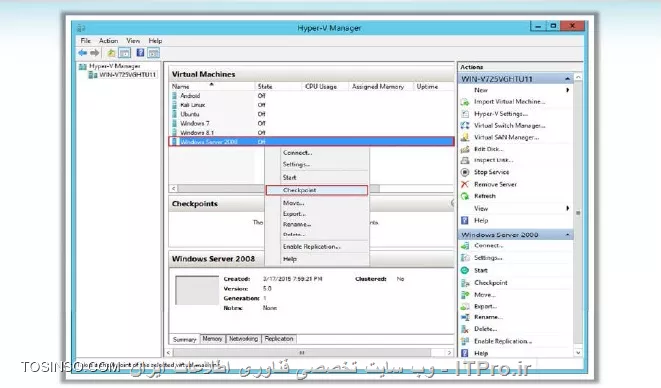Click green Start icon in Actions pane
This screenshot has height=388, width=661.
coord(465,270)
